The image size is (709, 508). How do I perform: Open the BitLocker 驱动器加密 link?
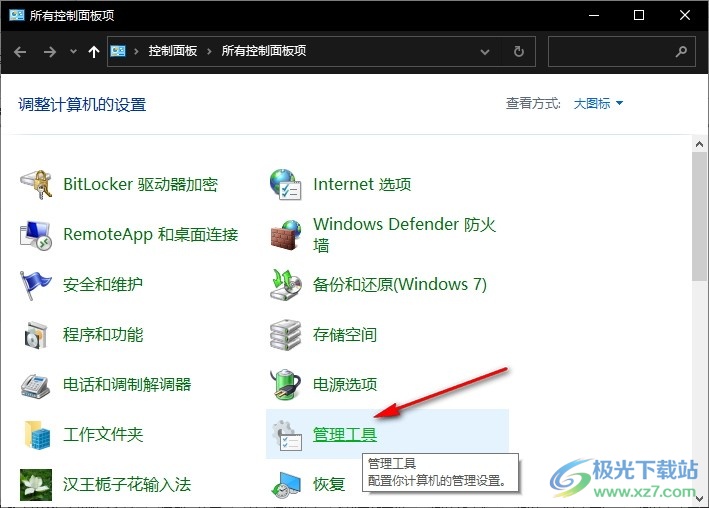click(141, 185)
